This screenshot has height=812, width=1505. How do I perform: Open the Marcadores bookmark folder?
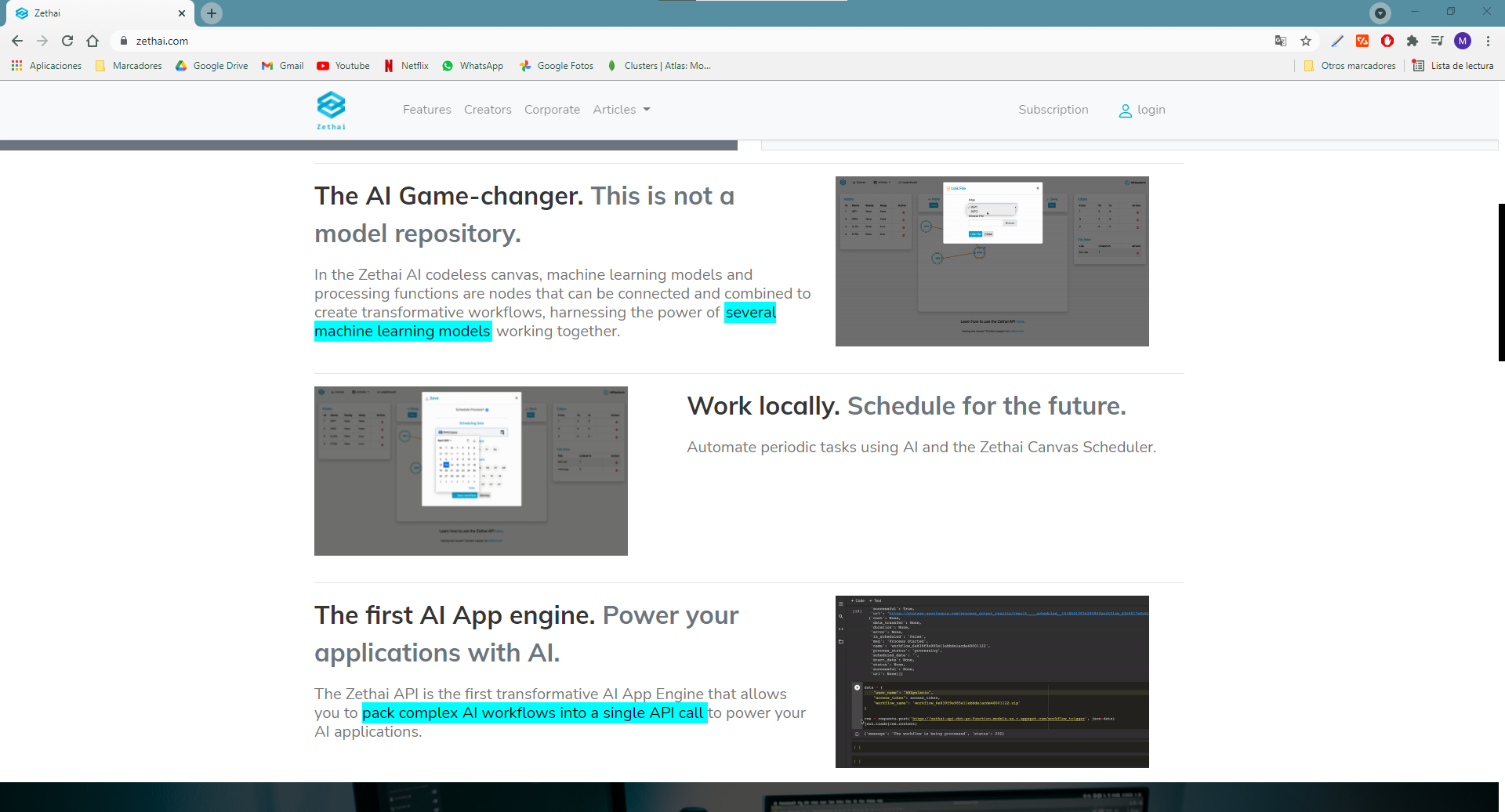pos(129,66)
